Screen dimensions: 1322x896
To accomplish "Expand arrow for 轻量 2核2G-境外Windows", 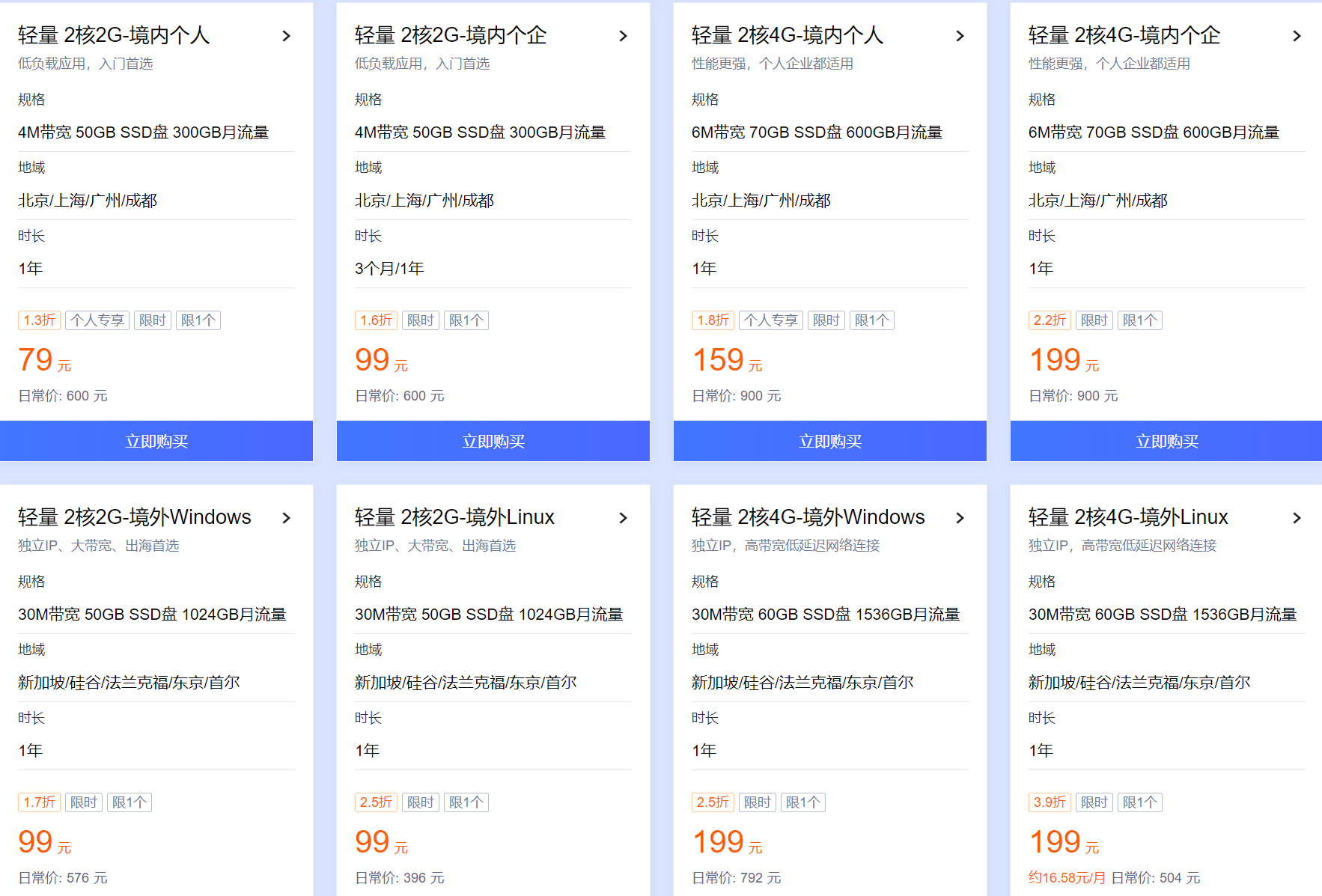I will [286, 518].
